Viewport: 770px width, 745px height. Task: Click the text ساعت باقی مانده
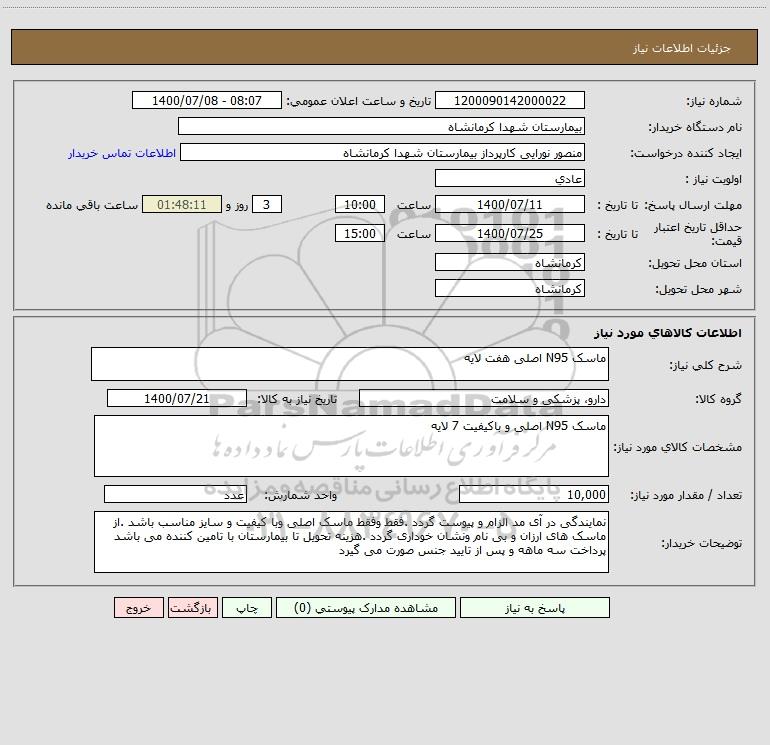pyautogui.click(x=92, y=205)
